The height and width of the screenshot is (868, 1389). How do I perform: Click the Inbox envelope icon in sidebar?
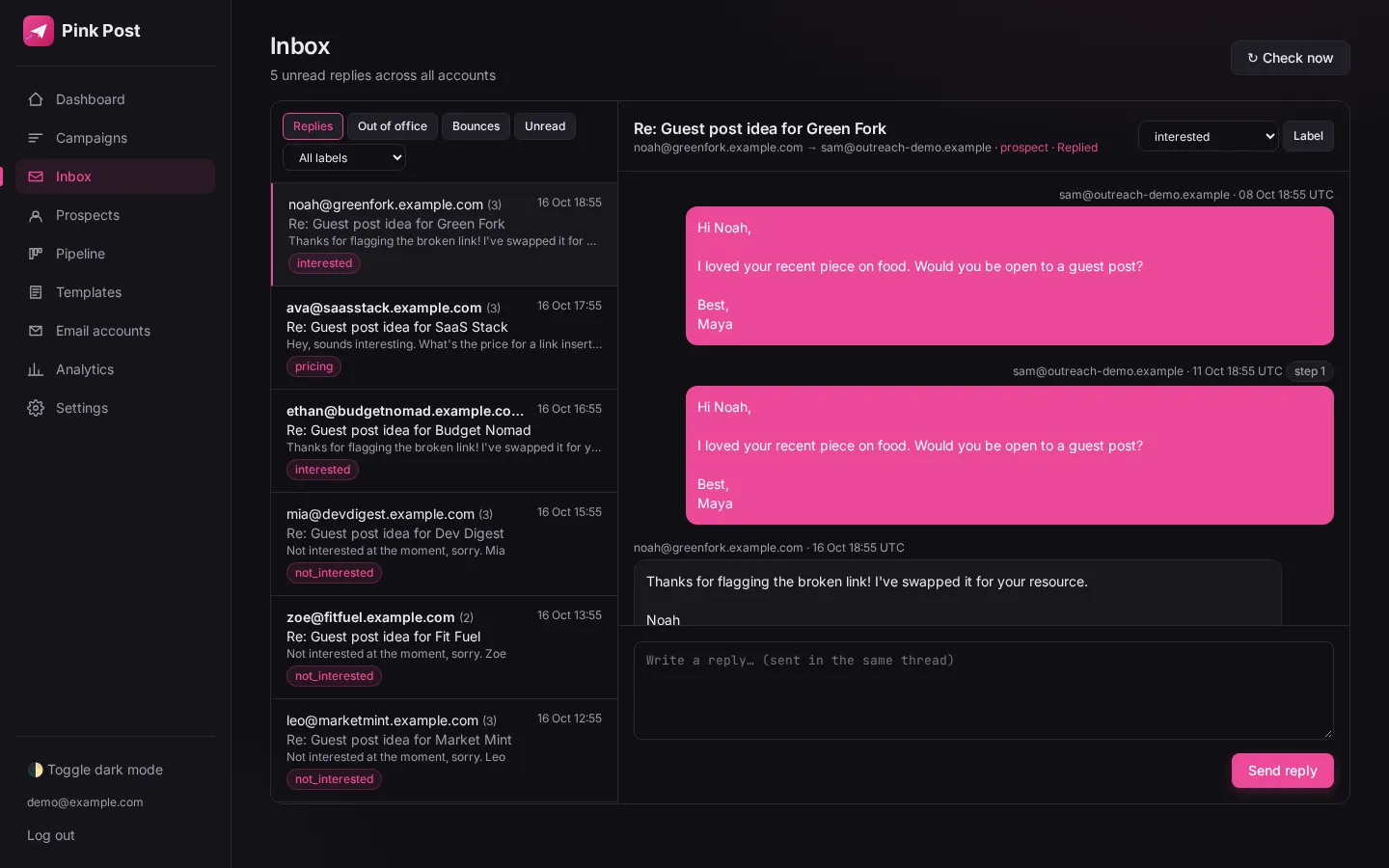pyautogui.click(x=36, y=176)
